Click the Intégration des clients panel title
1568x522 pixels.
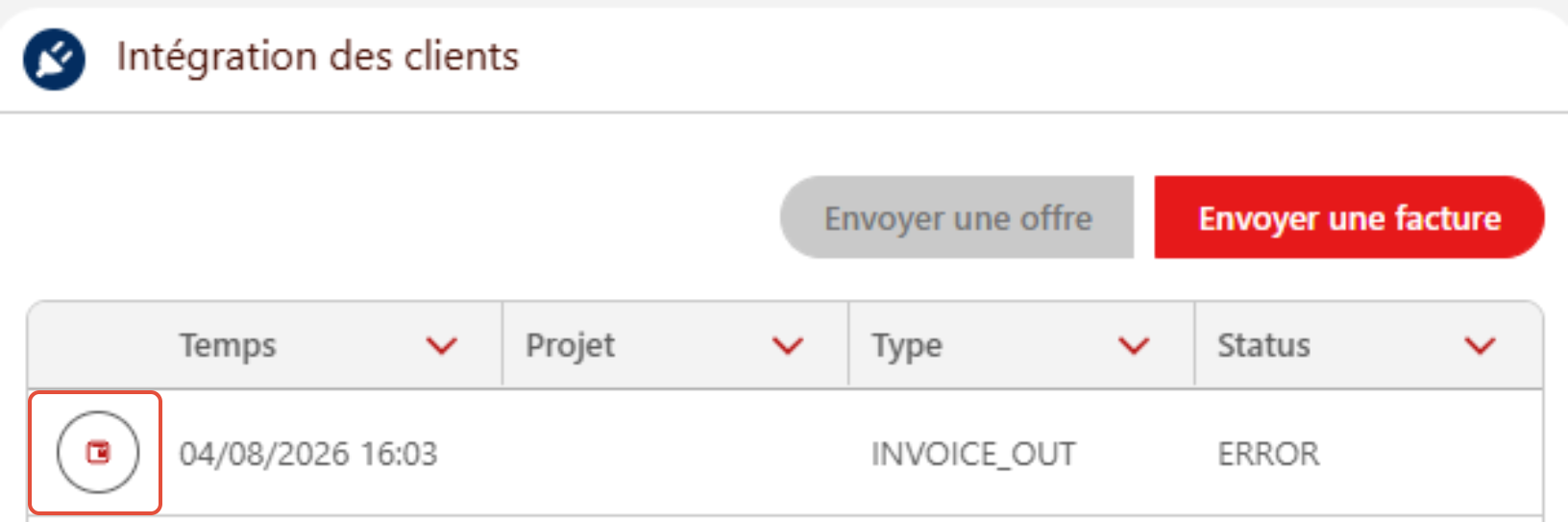point(318,57)
